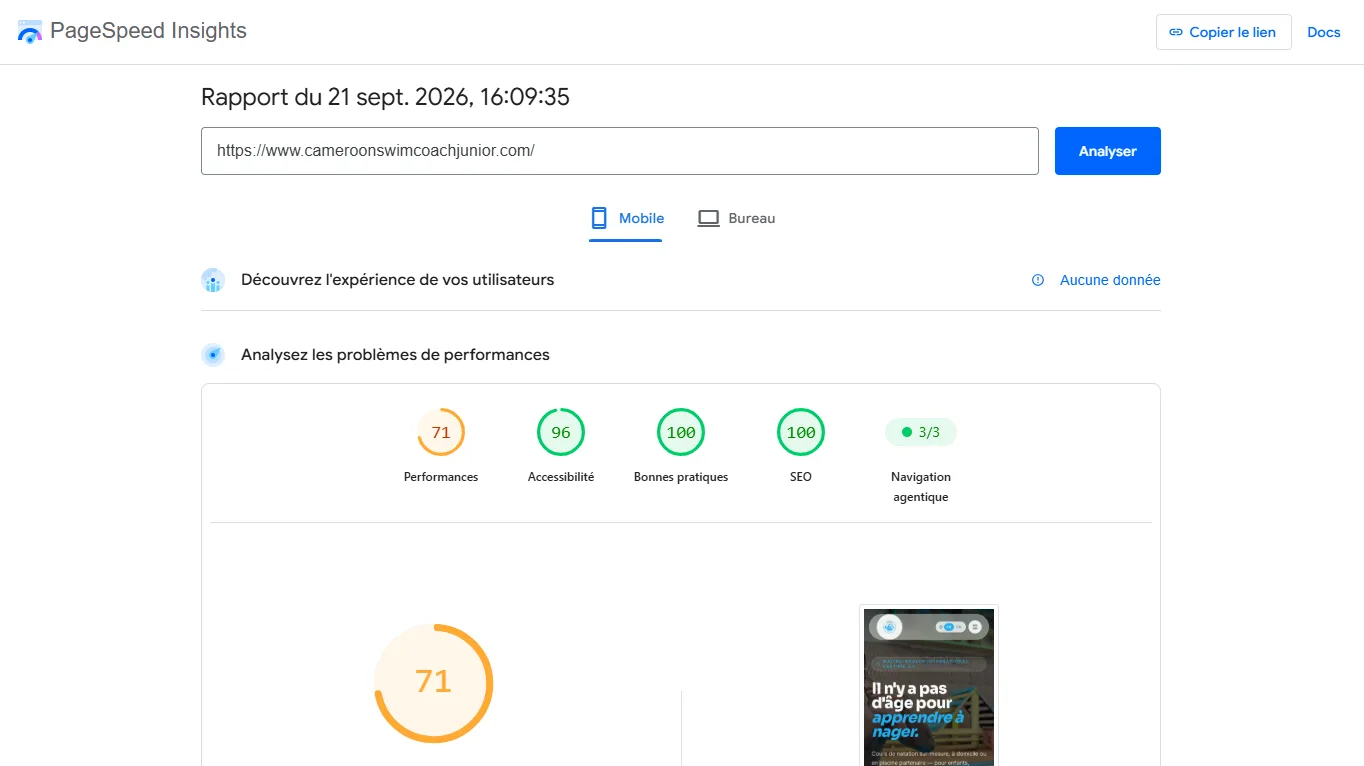Open the Aucune donnée link
The height and width of the screenshot is (766, 1364).
coord(1110,280)
